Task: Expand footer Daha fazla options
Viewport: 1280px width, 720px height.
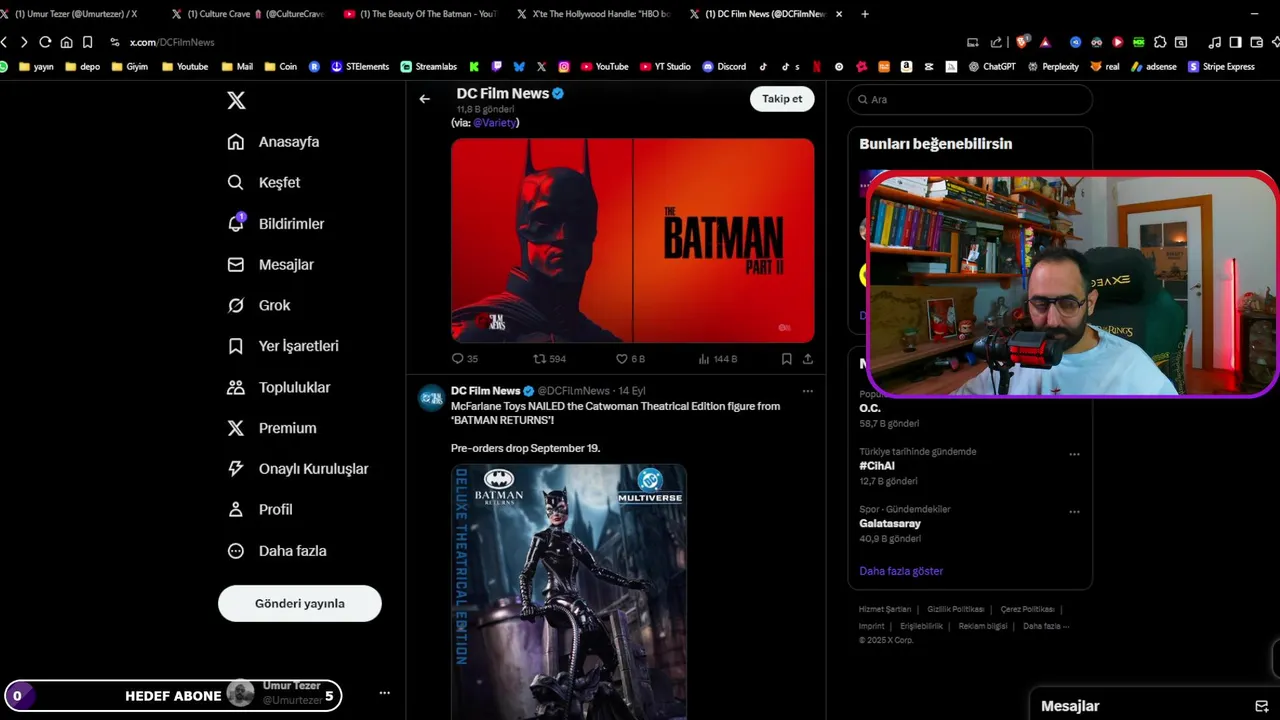Action: [1046, 626]
